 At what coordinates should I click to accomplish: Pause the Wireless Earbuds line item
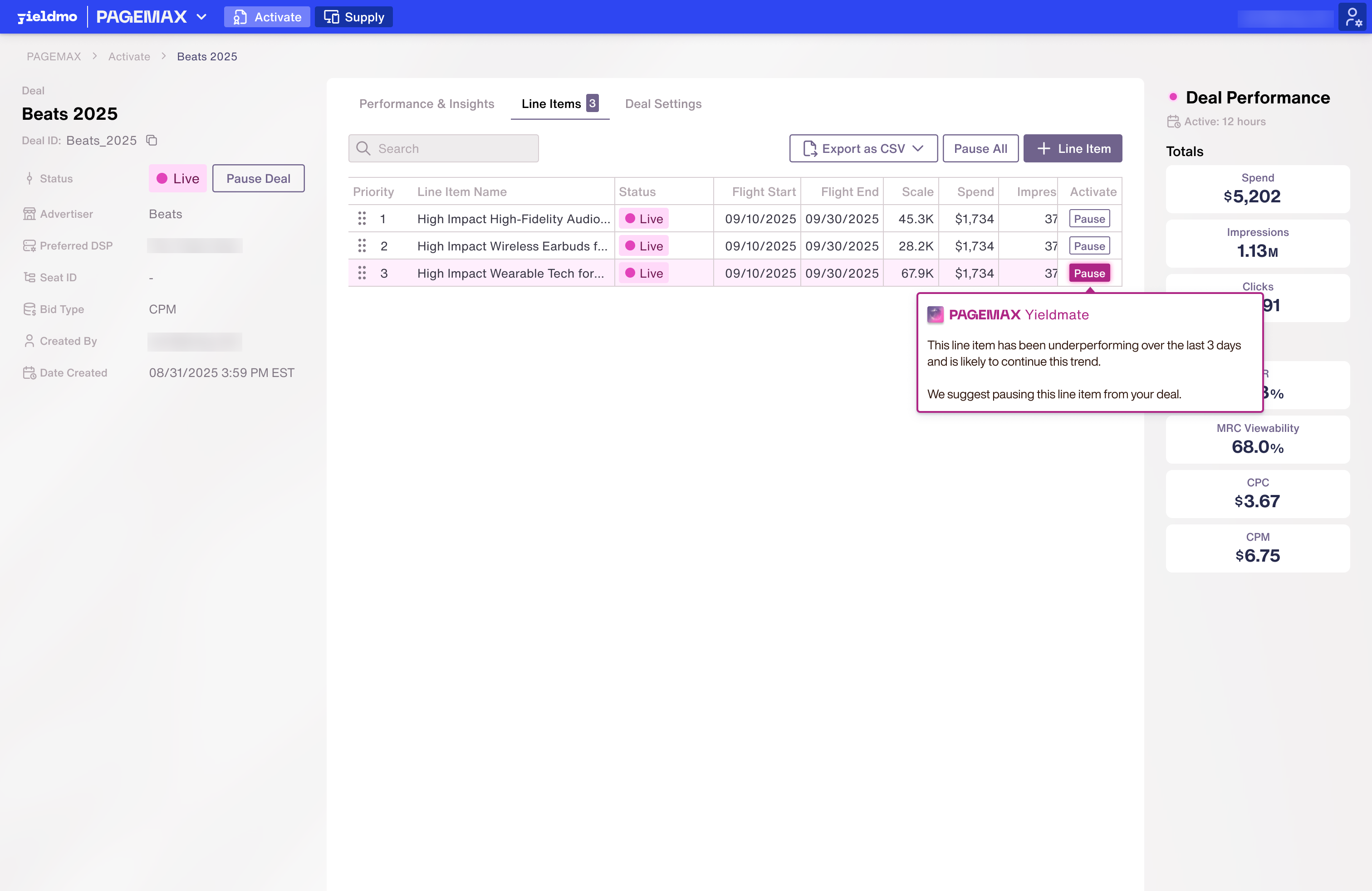(1089, 246)
